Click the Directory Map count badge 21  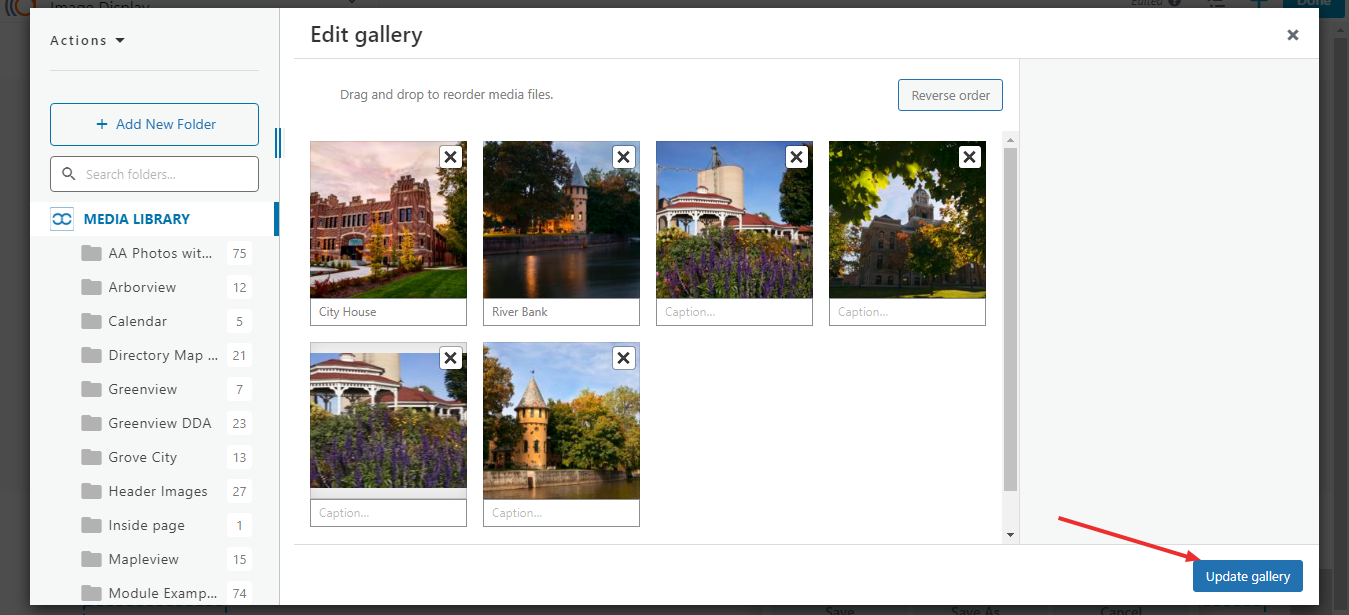click(239, 355)
